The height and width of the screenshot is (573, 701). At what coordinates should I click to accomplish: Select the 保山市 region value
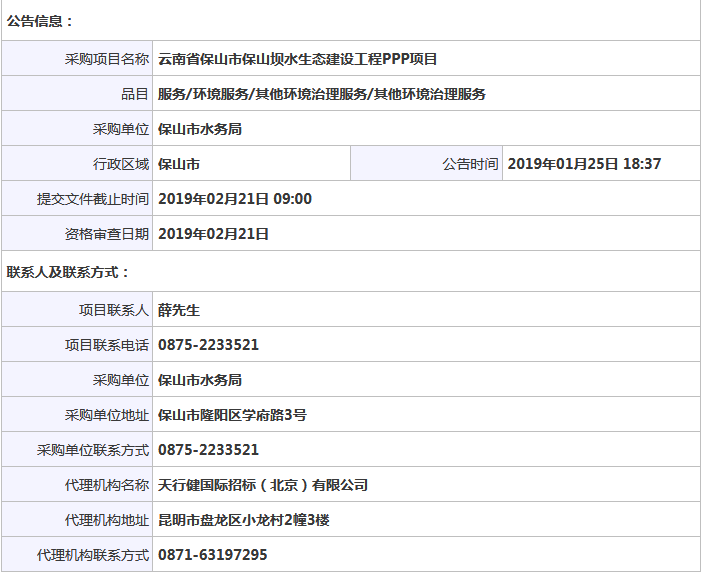(x=178, y=164)
